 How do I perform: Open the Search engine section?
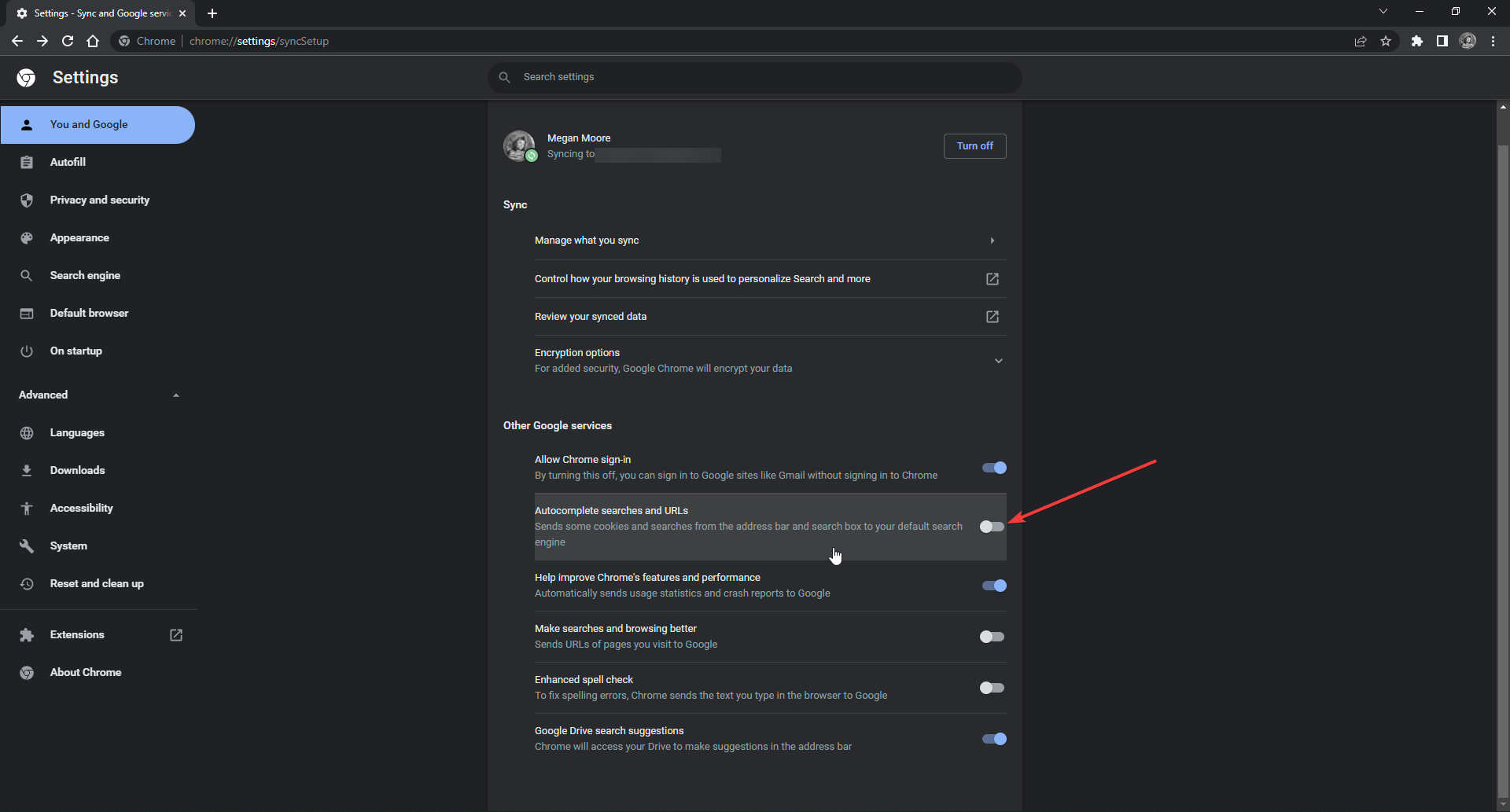tap(98, 275)
